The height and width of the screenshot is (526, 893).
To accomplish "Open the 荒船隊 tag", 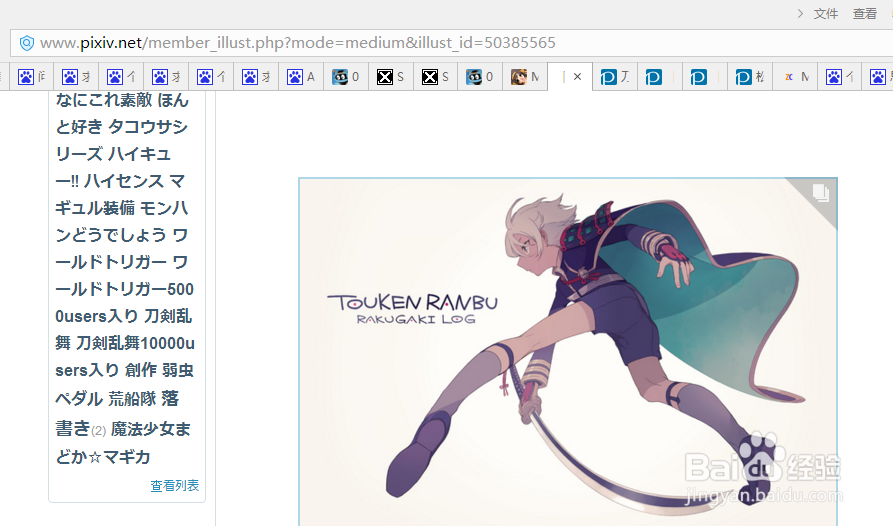I will tap(132, 398).
